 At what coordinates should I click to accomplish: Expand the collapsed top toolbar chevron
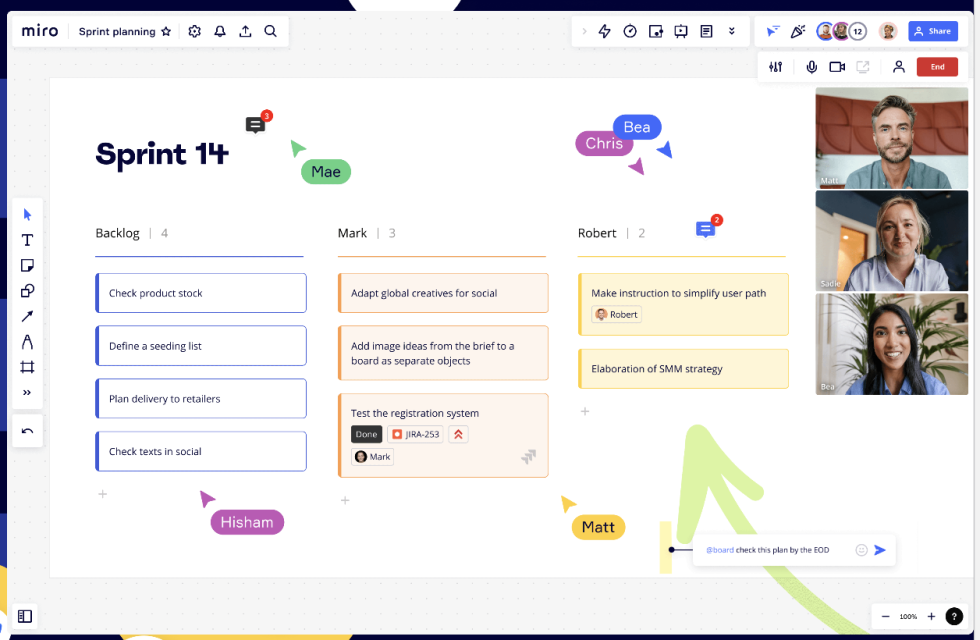(x=584, y=31)
